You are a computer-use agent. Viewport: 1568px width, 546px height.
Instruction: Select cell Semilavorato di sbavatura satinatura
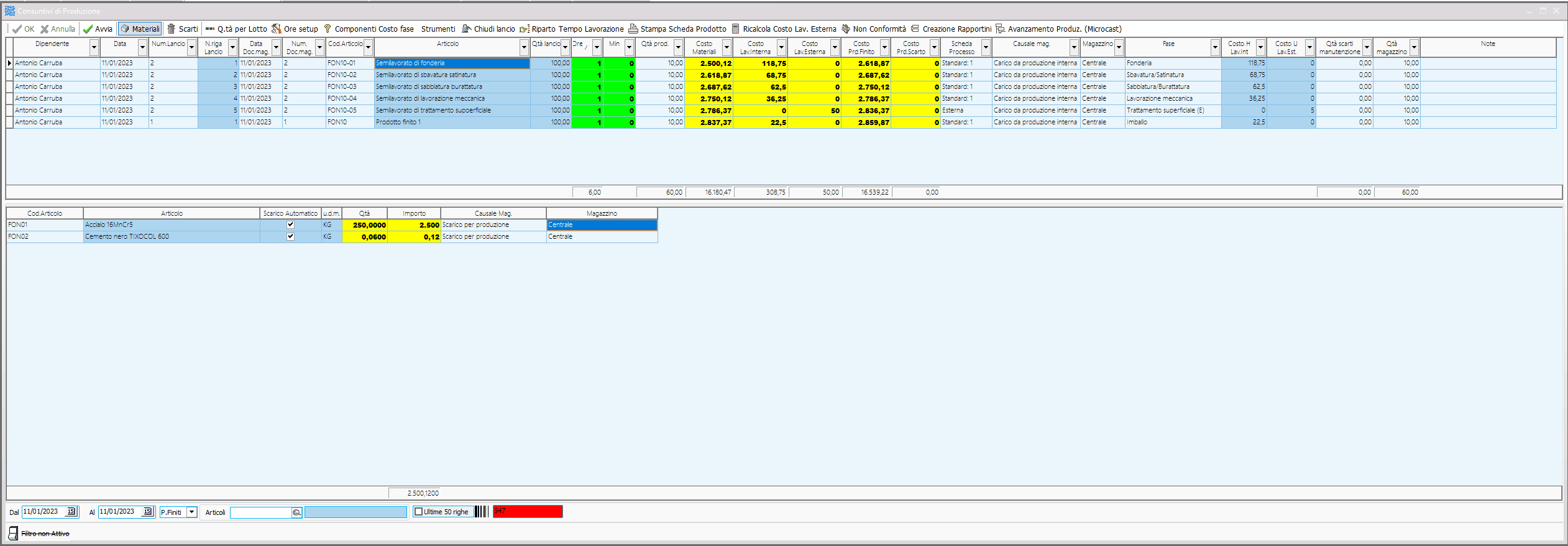(x=452, y=75)
